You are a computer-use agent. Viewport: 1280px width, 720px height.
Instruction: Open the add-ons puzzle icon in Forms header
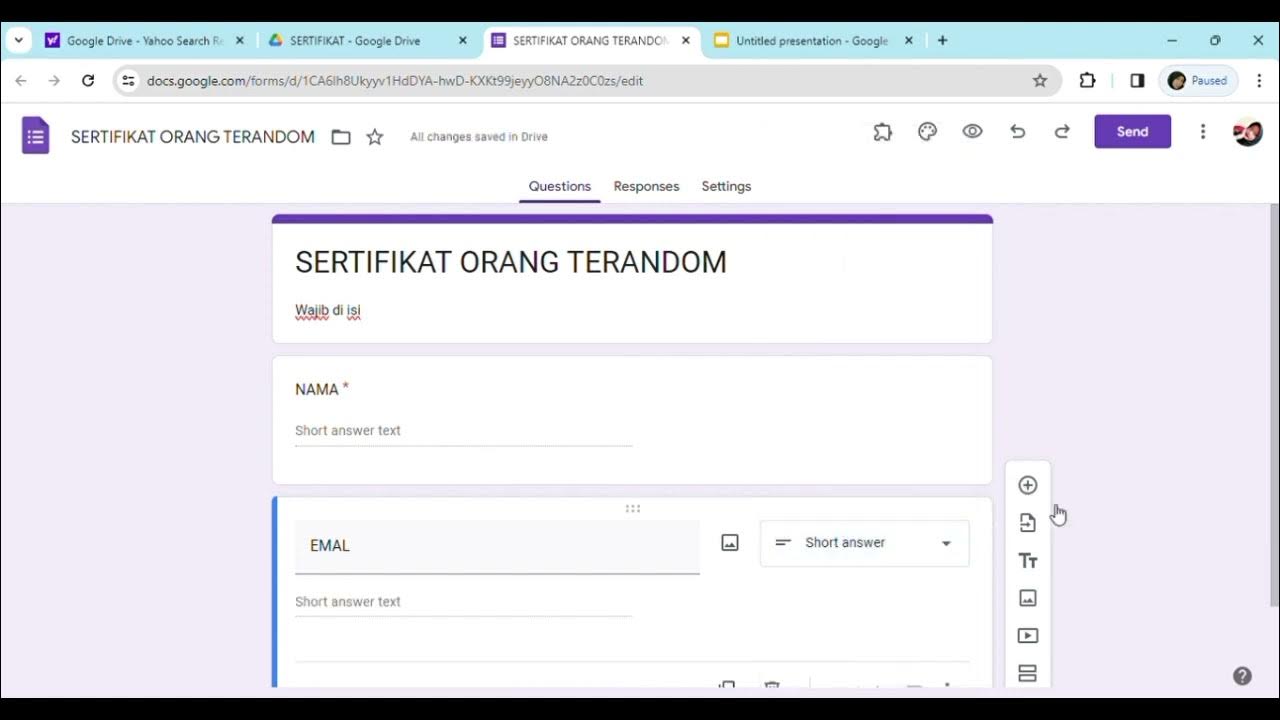pyautogui.click(x=882, y=132)
